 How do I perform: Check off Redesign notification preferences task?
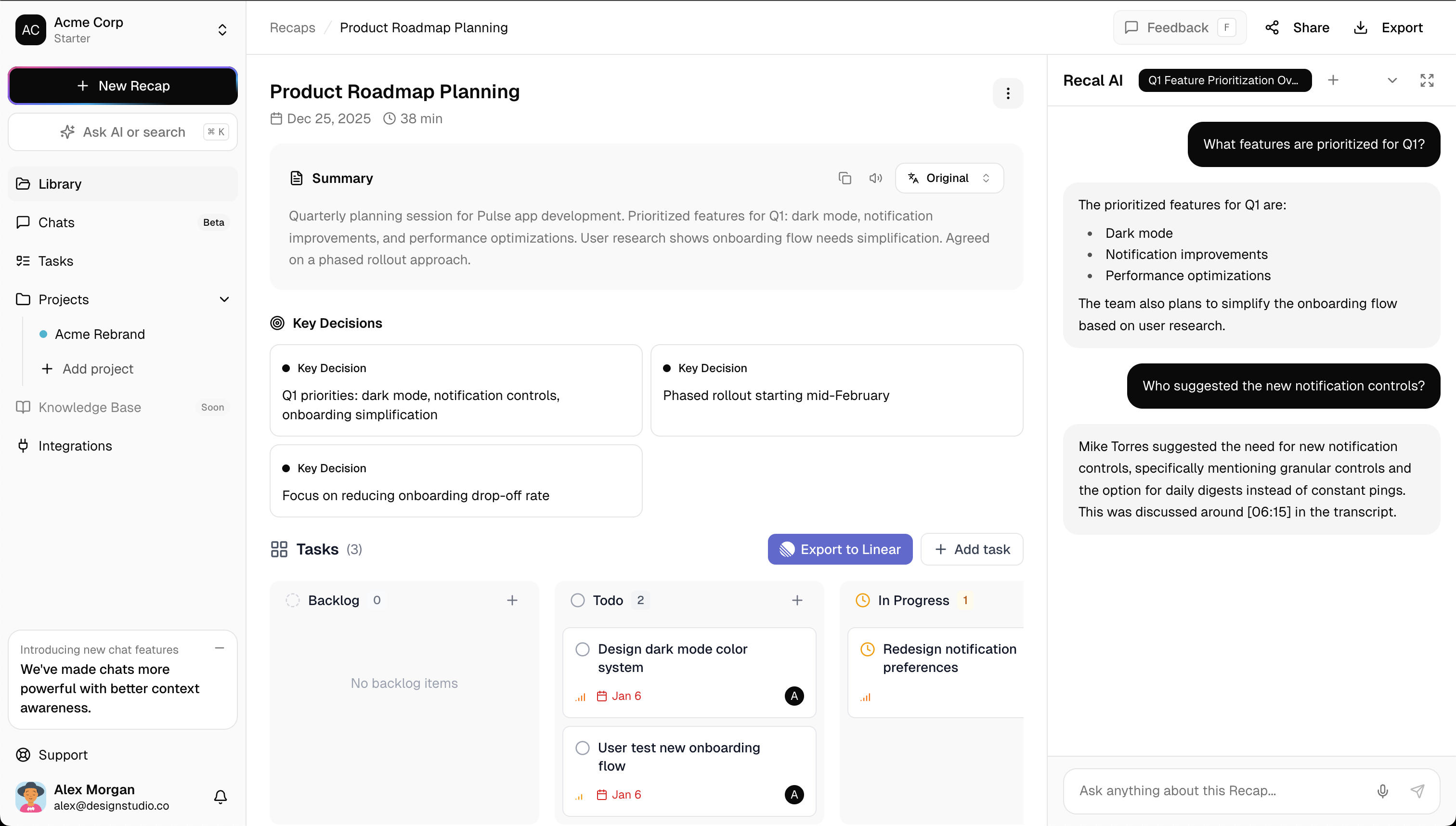(867, 649)
